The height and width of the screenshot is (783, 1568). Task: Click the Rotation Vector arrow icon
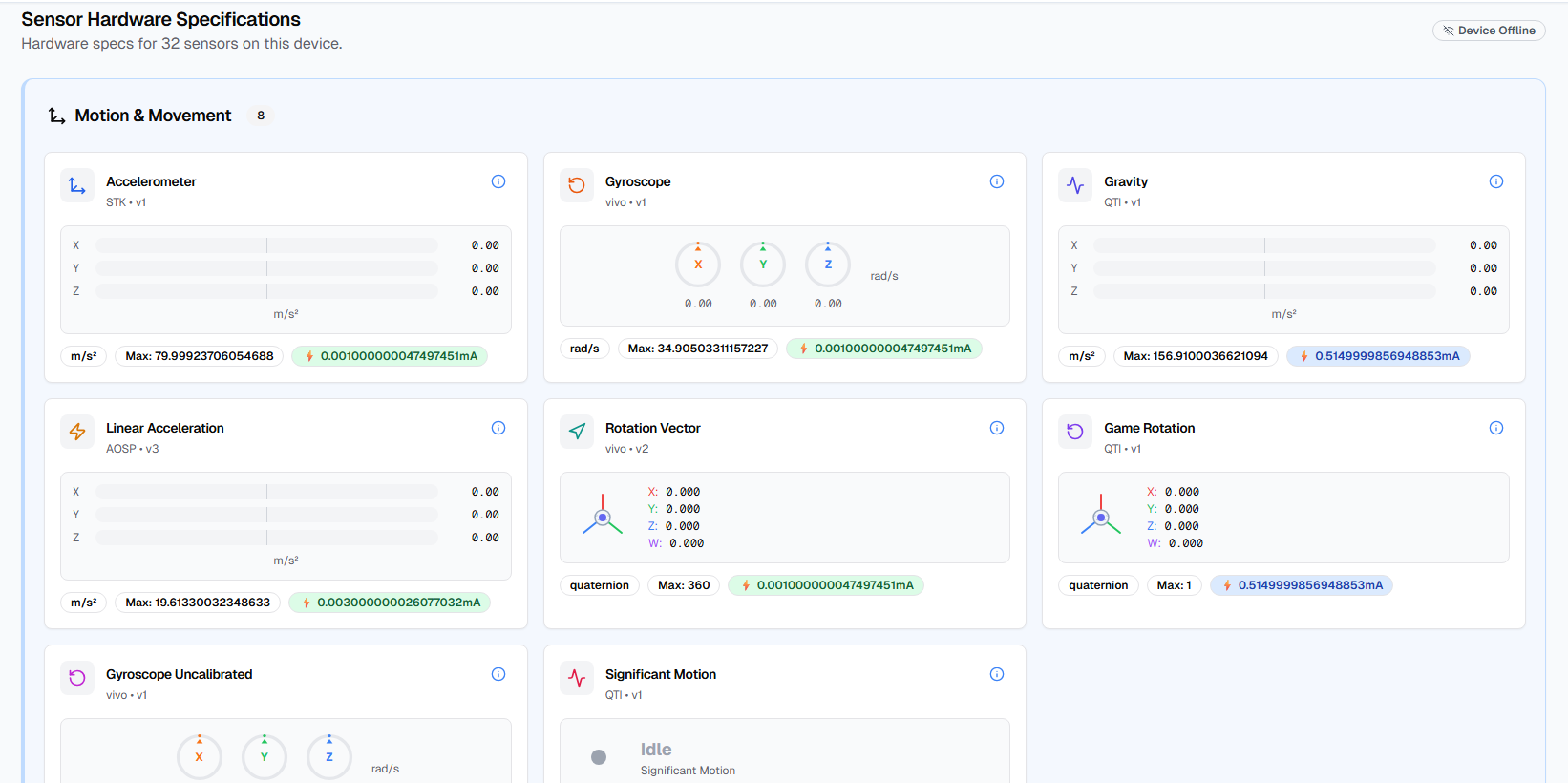point(577,432)
